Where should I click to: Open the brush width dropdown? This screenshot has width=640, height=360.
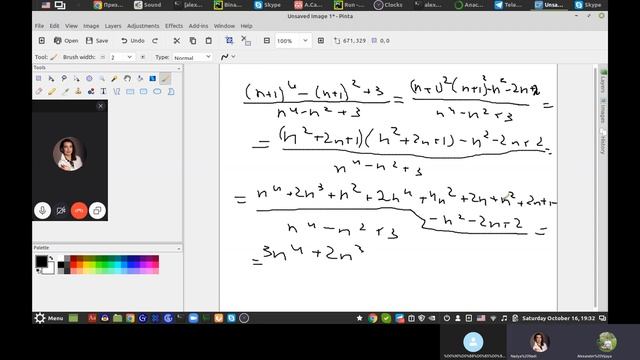(x=129, y=57)
